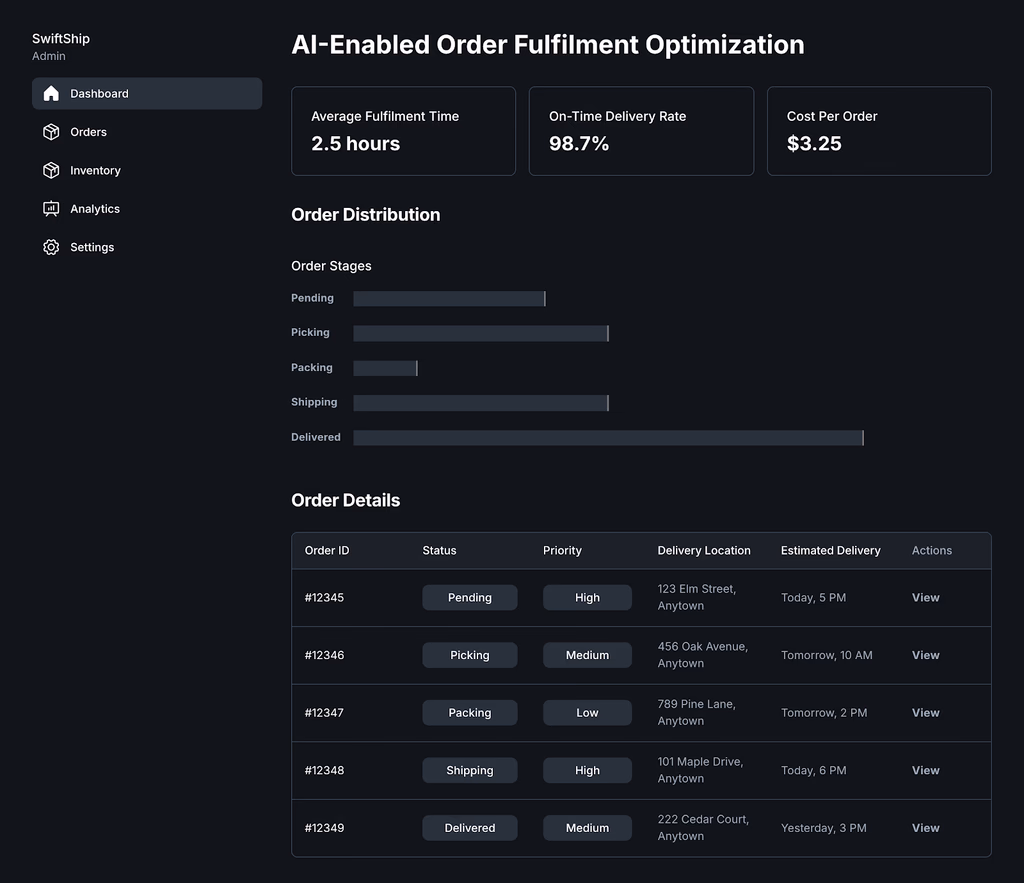Click the Picking stage bar

click(481, 333)
